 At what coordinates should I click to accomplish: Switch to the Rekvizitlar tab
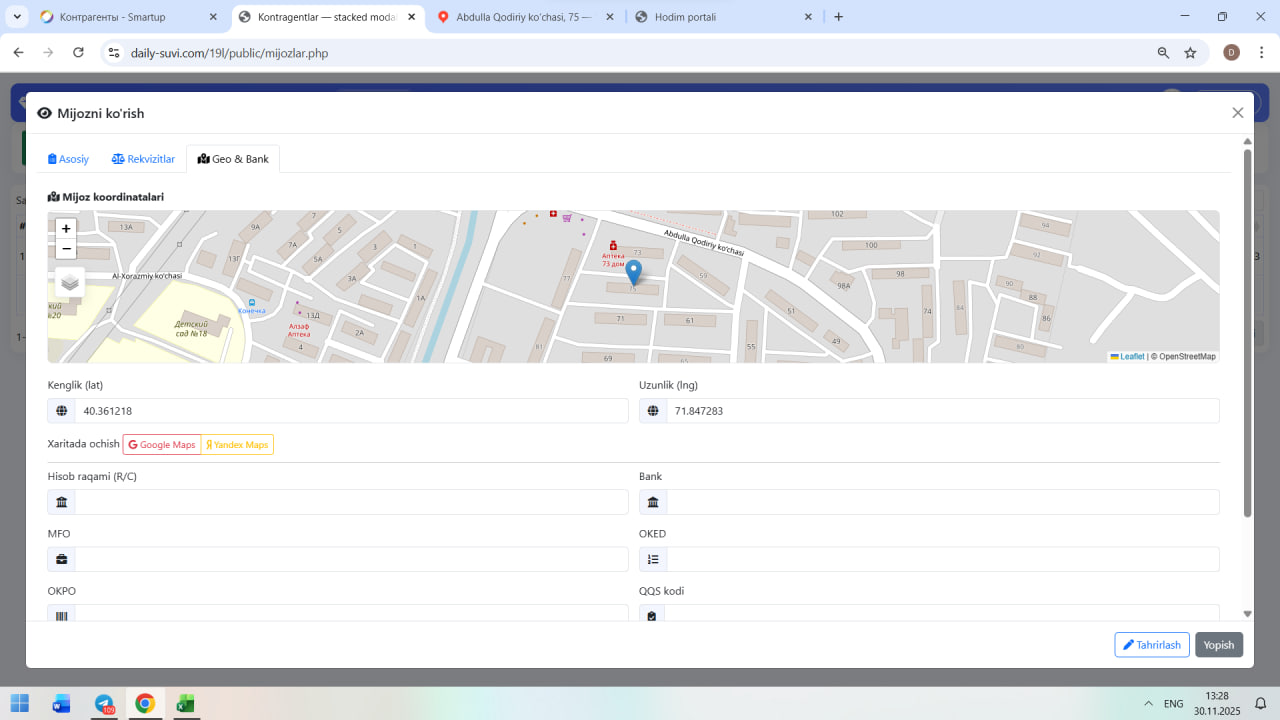143,159
